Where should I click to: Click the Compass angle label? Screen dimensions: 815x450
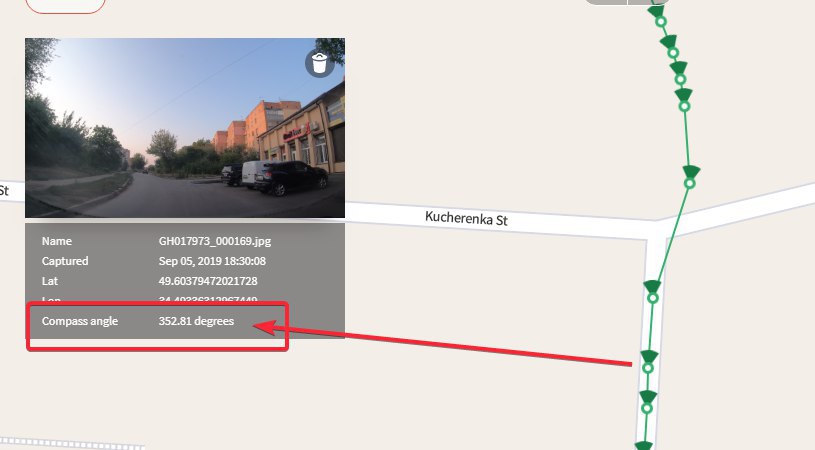tap(80, 321)
